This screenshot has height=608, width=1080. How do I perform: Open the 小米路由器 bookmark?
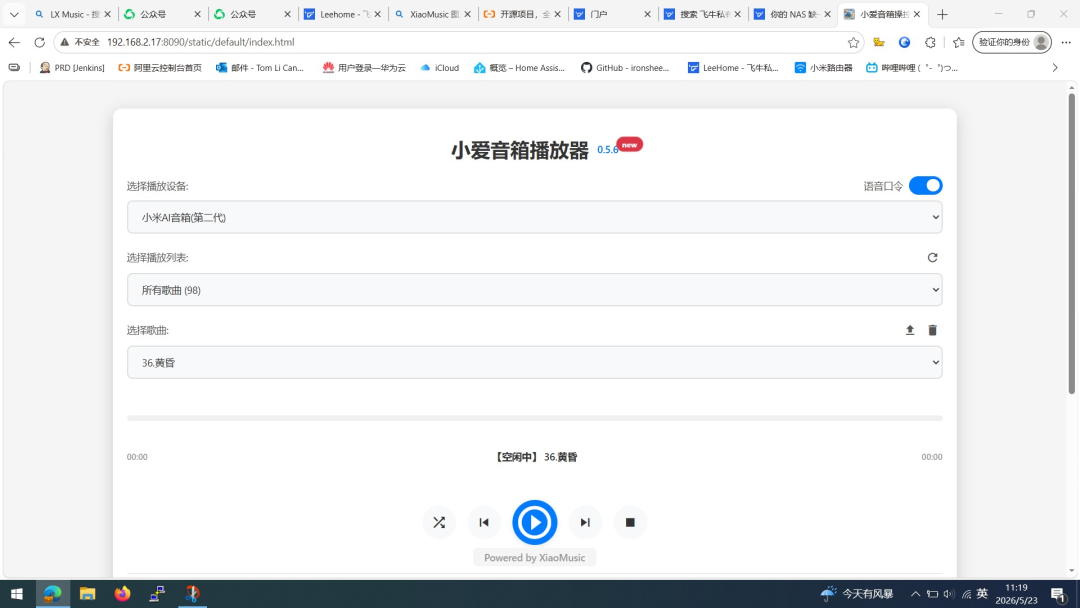824,67
